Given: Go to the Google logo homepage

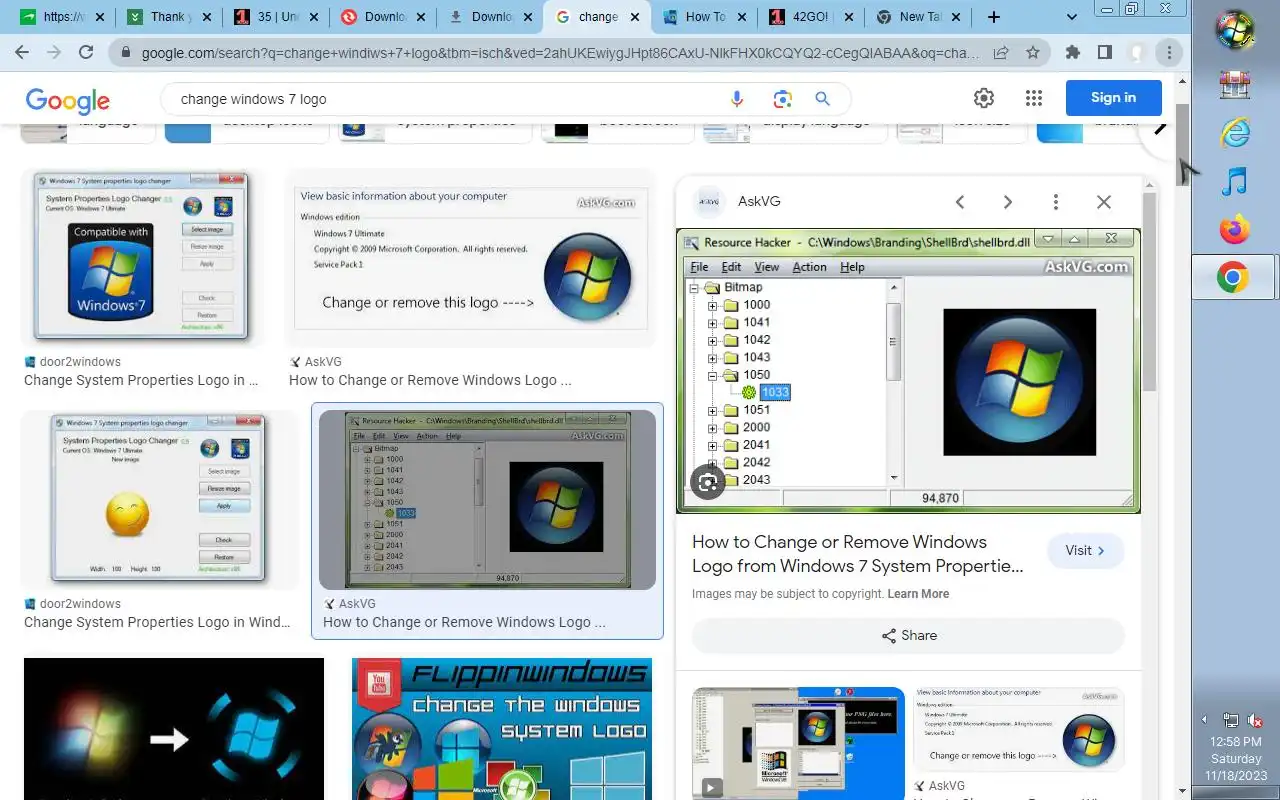Looking at the screenshot, I should (68, 100).
